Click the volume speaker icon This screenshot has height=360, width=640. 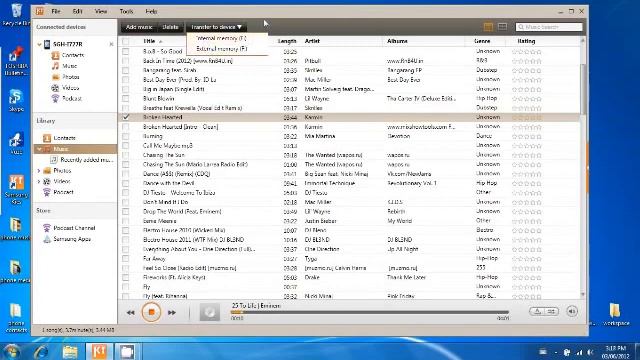point(572,311)
